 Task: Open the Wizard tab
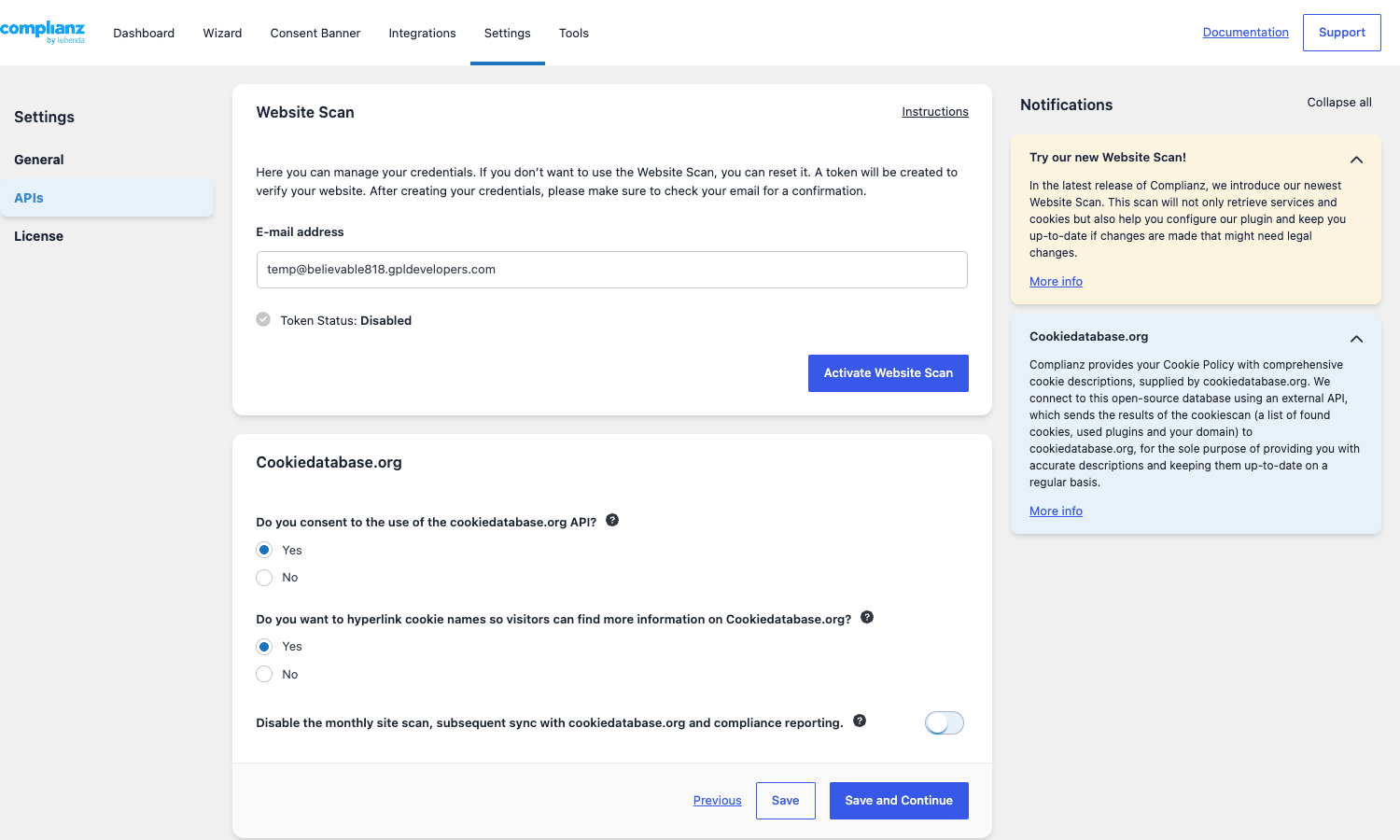click(x=222, y=33)
